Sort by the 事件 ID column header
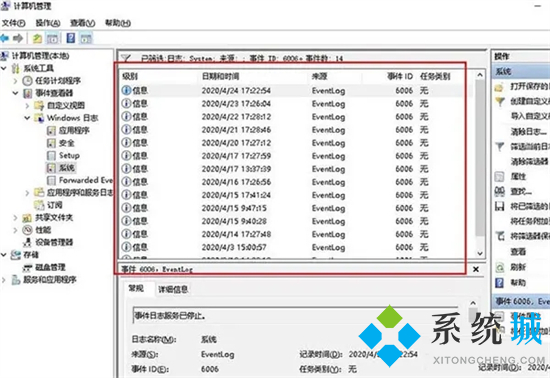 [400, 76]
